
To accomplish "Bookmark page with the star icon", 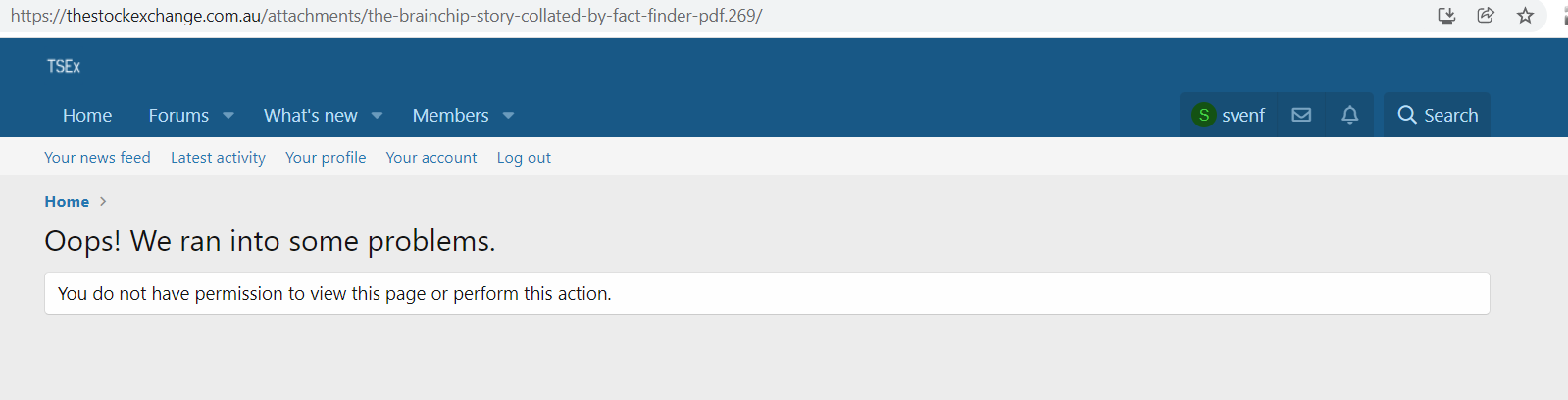I will (1525, 15).
